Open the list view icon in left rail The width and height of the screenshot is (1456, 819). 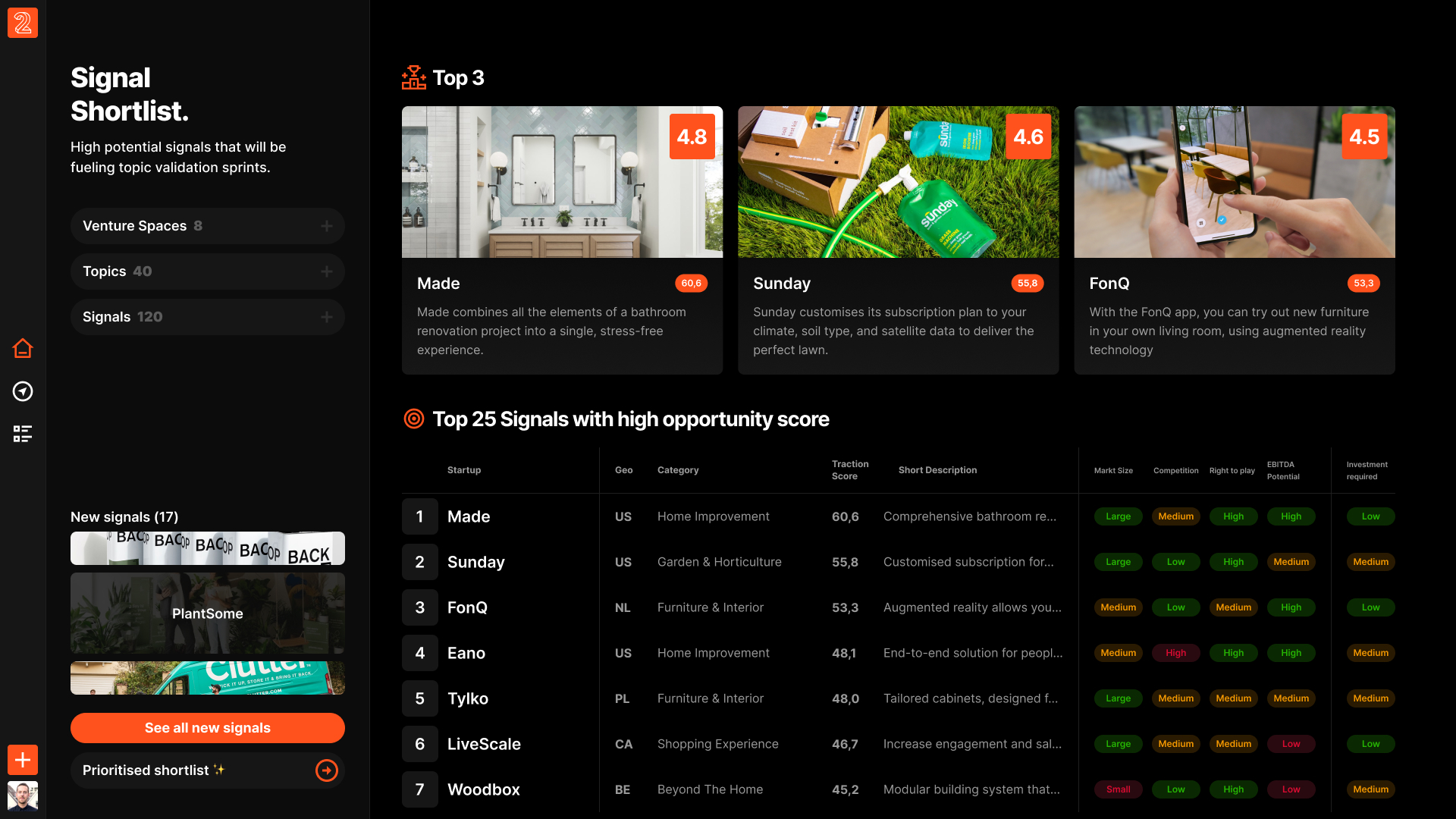(x=23, y=434)
